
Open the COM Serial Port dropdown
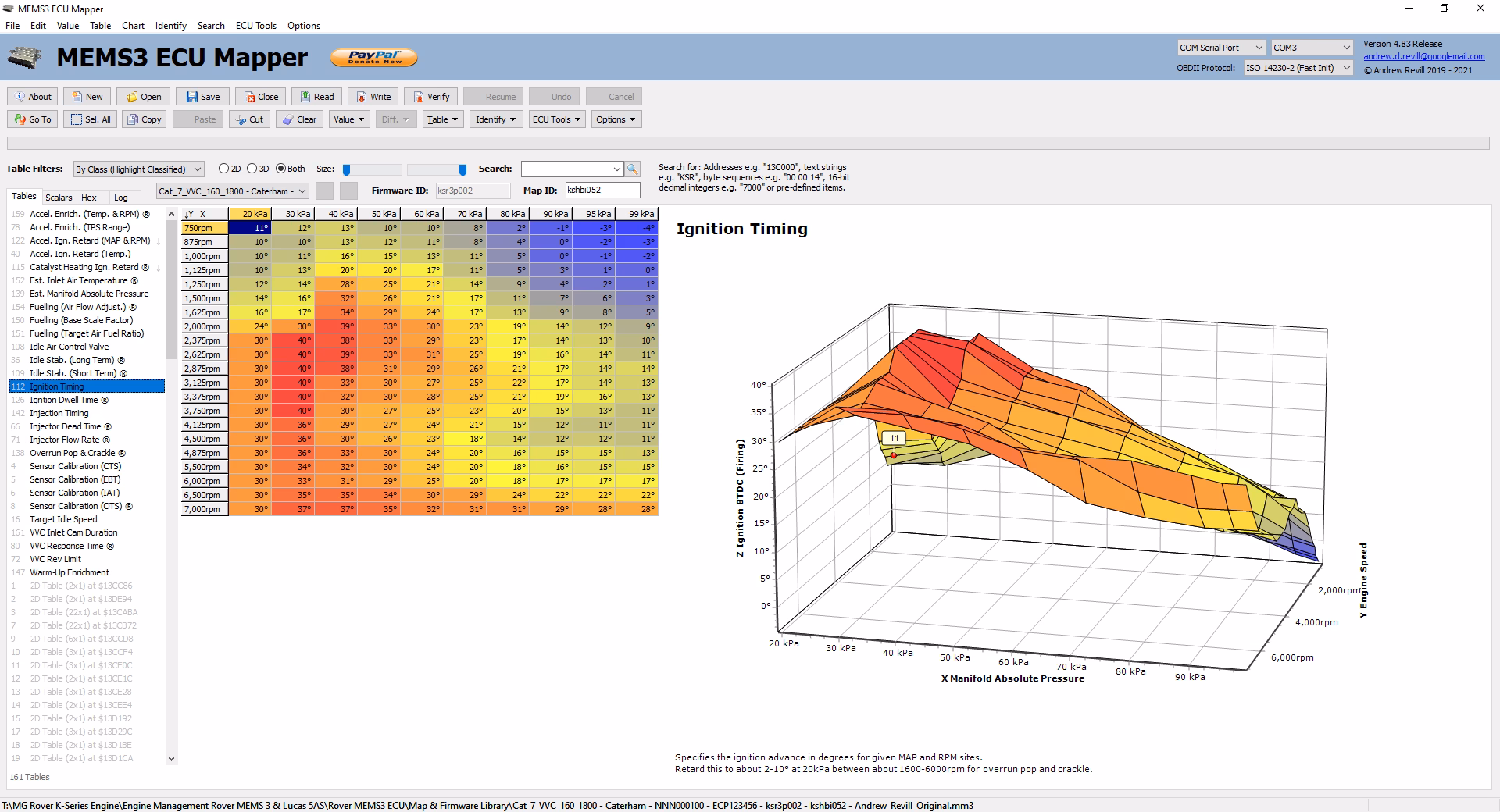(1220, 48)
